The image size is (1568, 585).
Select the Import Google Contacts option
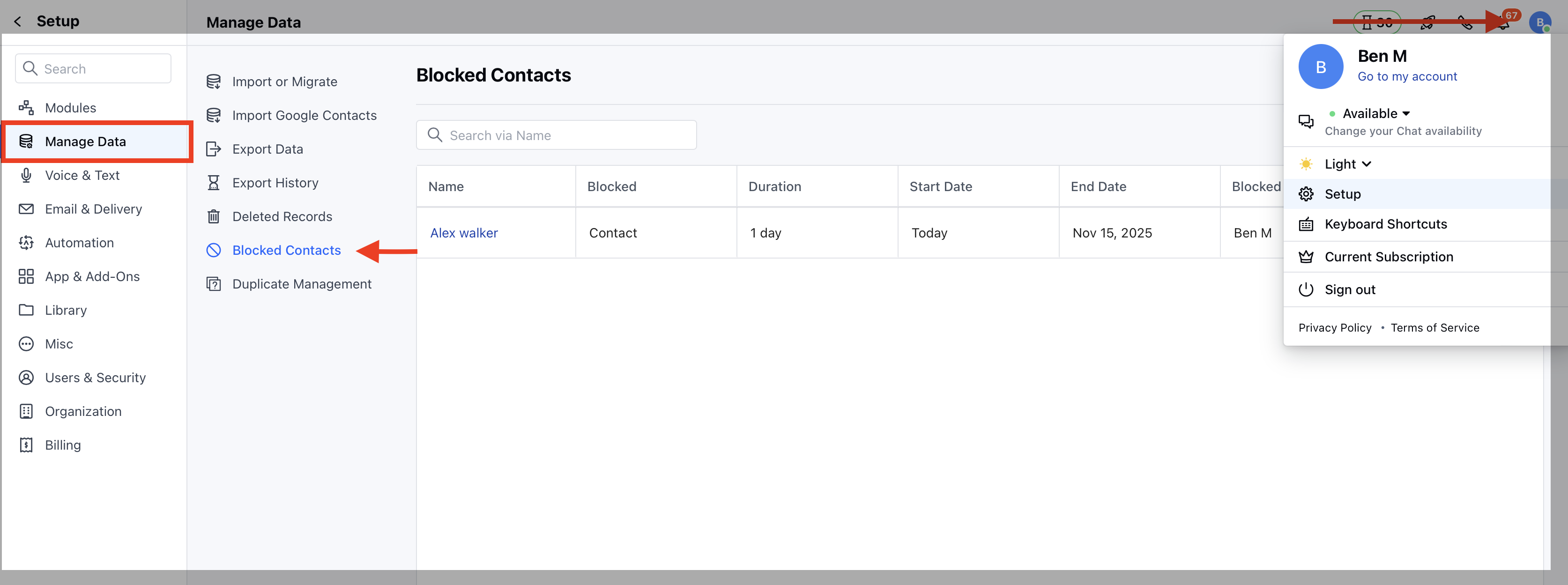[x=304, y=115]
